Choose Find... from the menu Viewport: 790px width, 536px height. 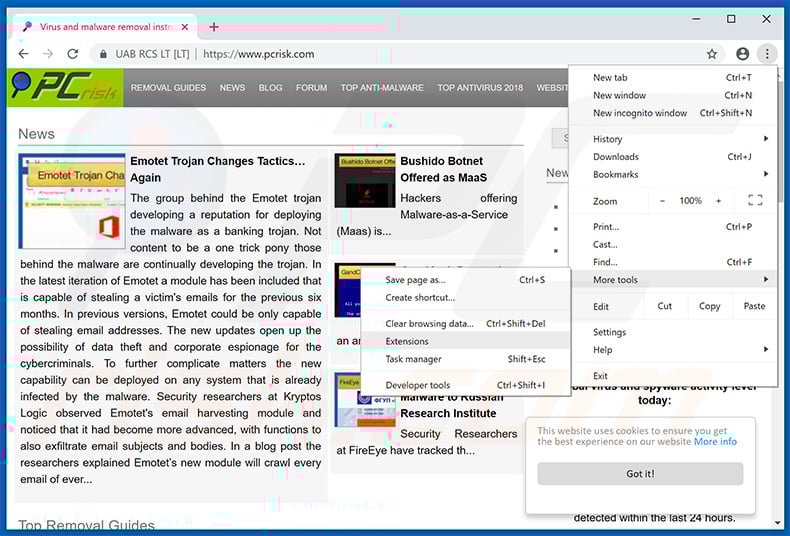673,262
